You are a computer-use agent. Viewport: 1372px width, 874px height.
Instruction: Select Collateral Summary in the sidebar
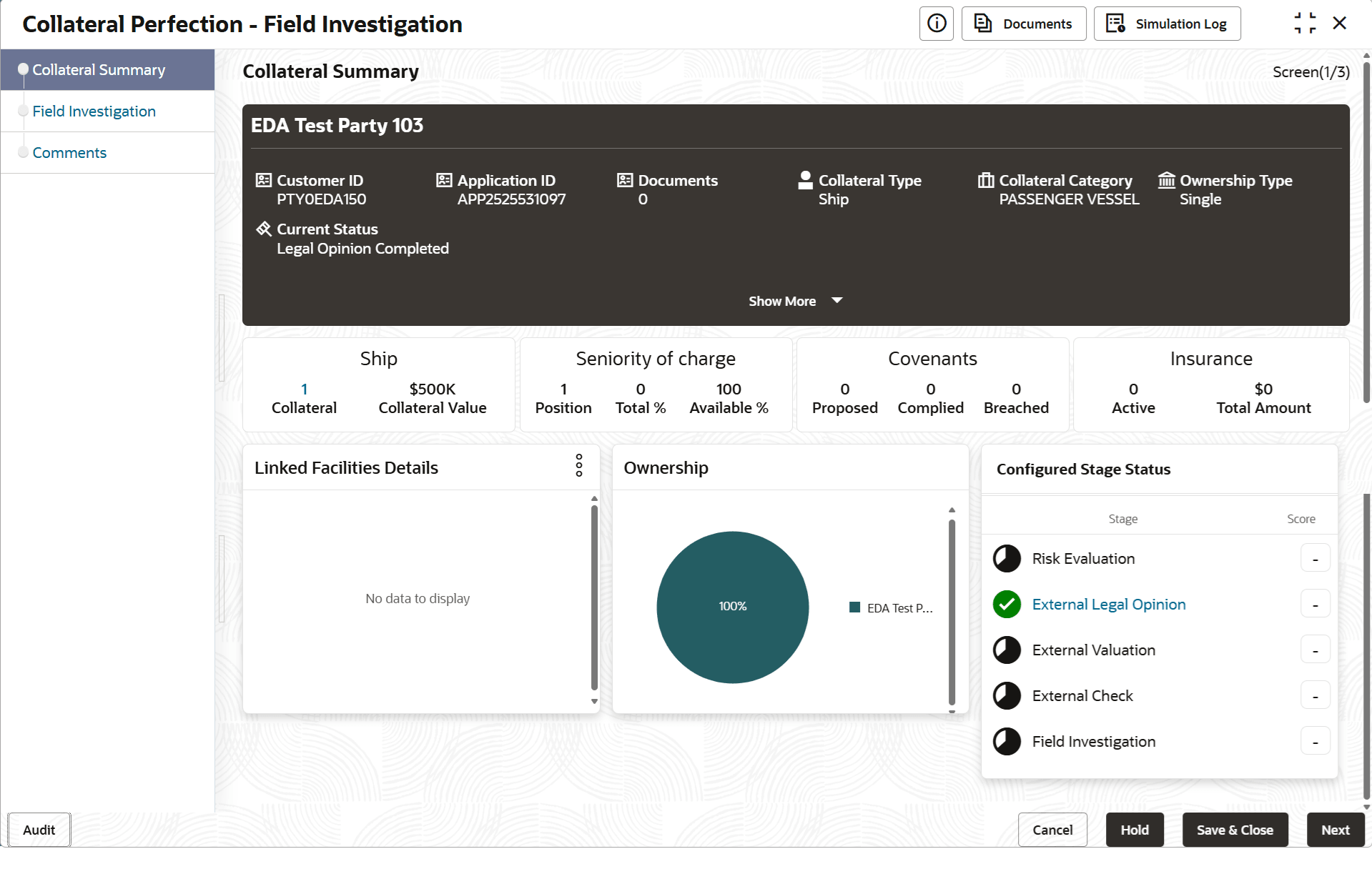tap(107, 70)
